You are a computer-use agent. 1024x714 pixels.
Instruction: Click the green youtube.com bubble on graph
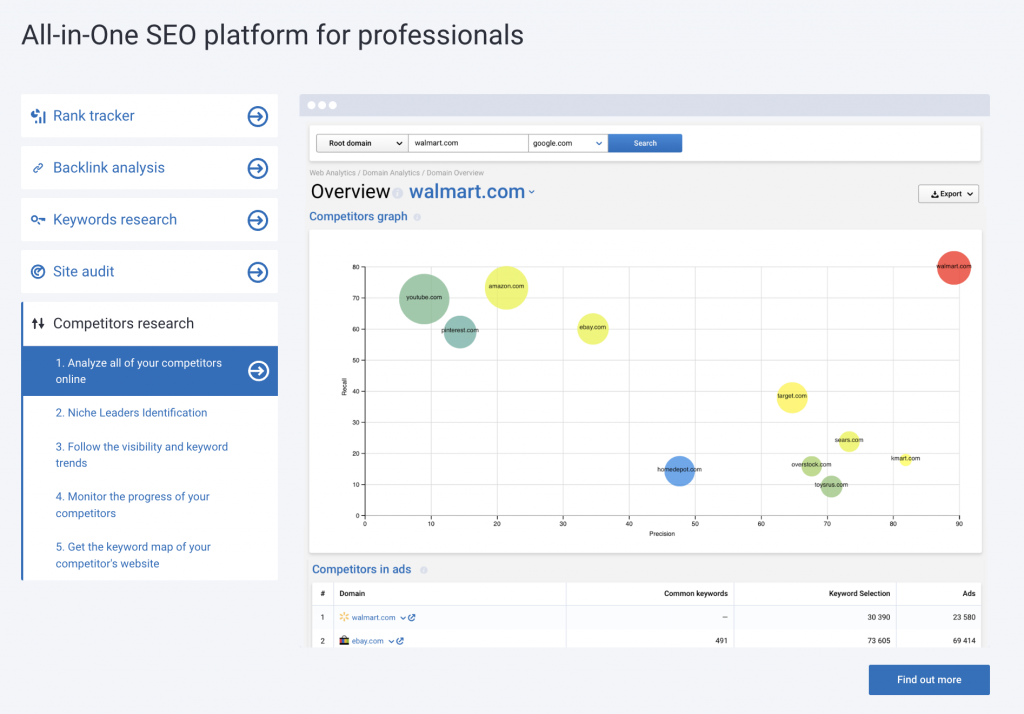pyautogui.click(x=424, y=299)
